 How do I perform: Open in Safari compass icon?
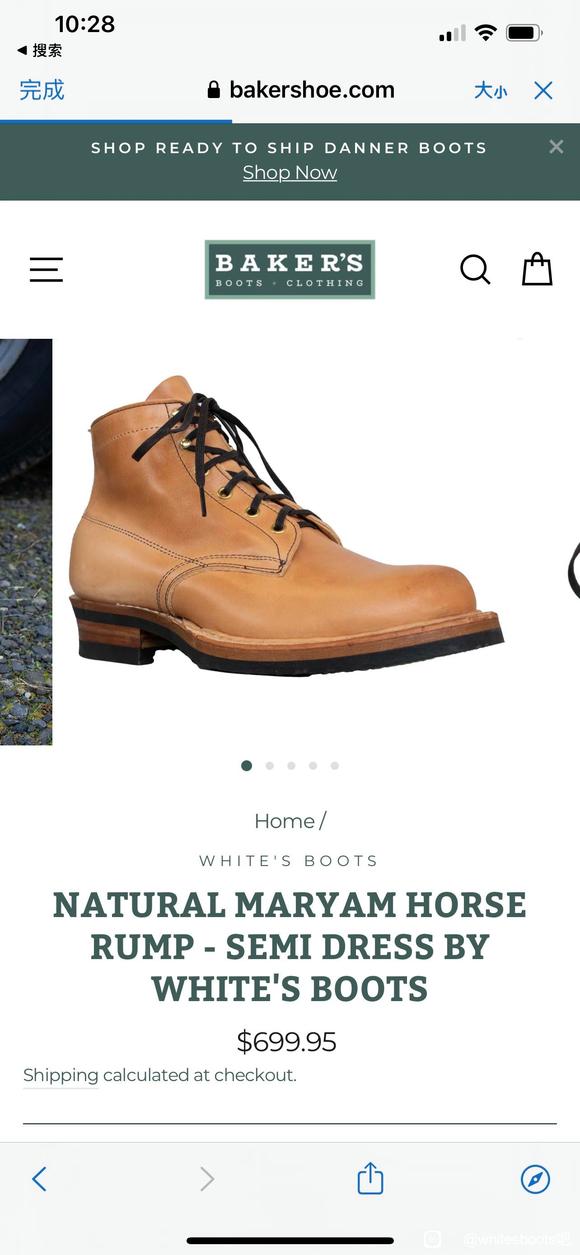pos(536,1179)
